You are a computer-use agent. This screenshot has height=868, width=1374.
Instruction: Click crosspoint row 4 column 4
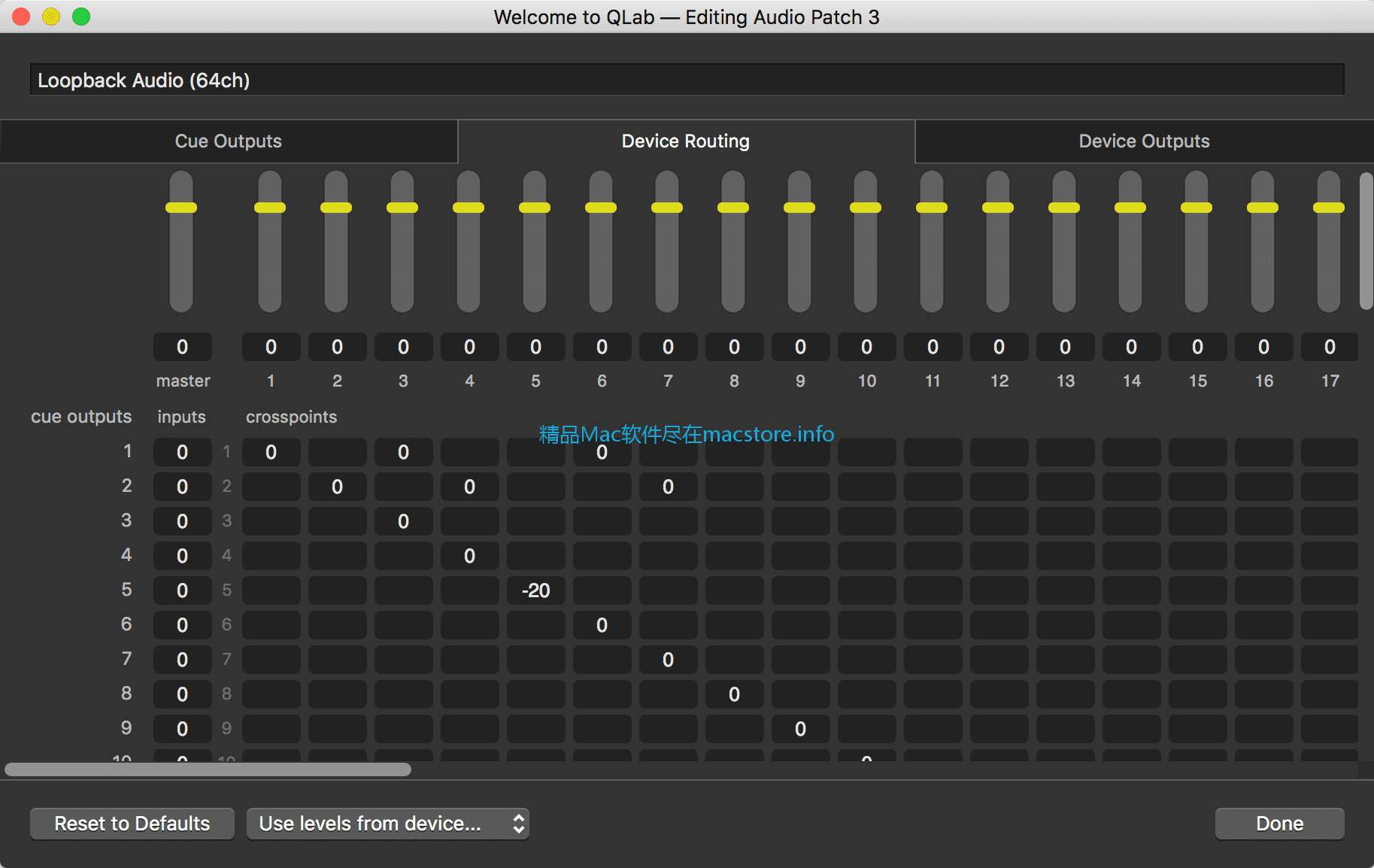click(x=469, y=556)
